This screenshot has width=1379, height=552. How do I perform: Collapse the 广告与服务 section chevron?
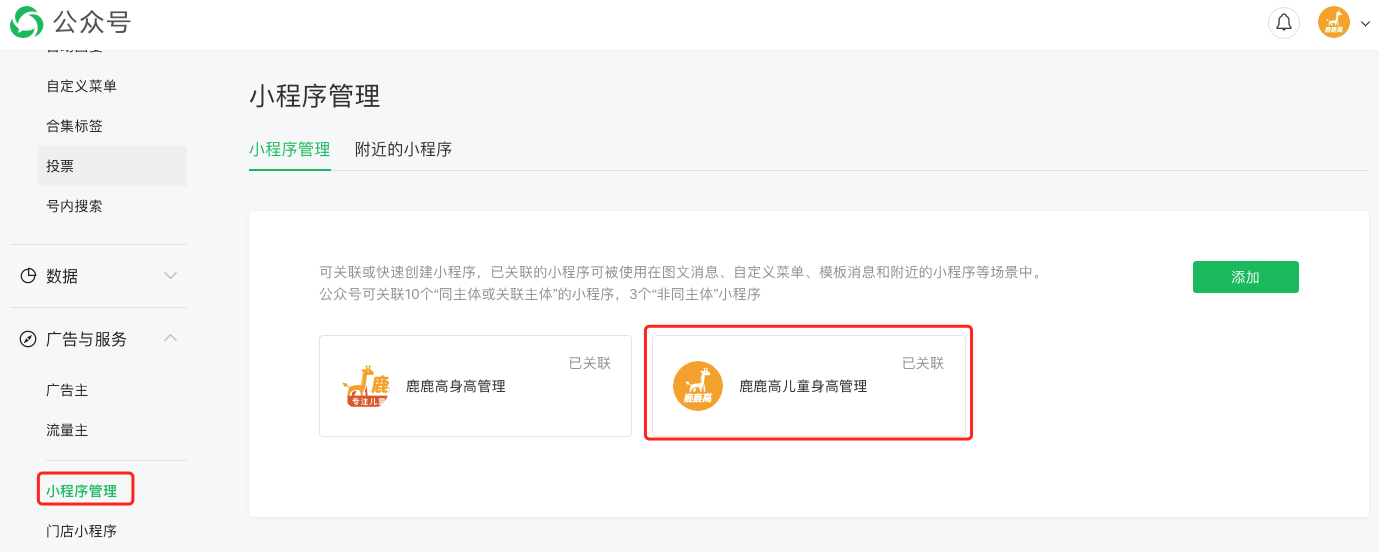tap(171, 339)
